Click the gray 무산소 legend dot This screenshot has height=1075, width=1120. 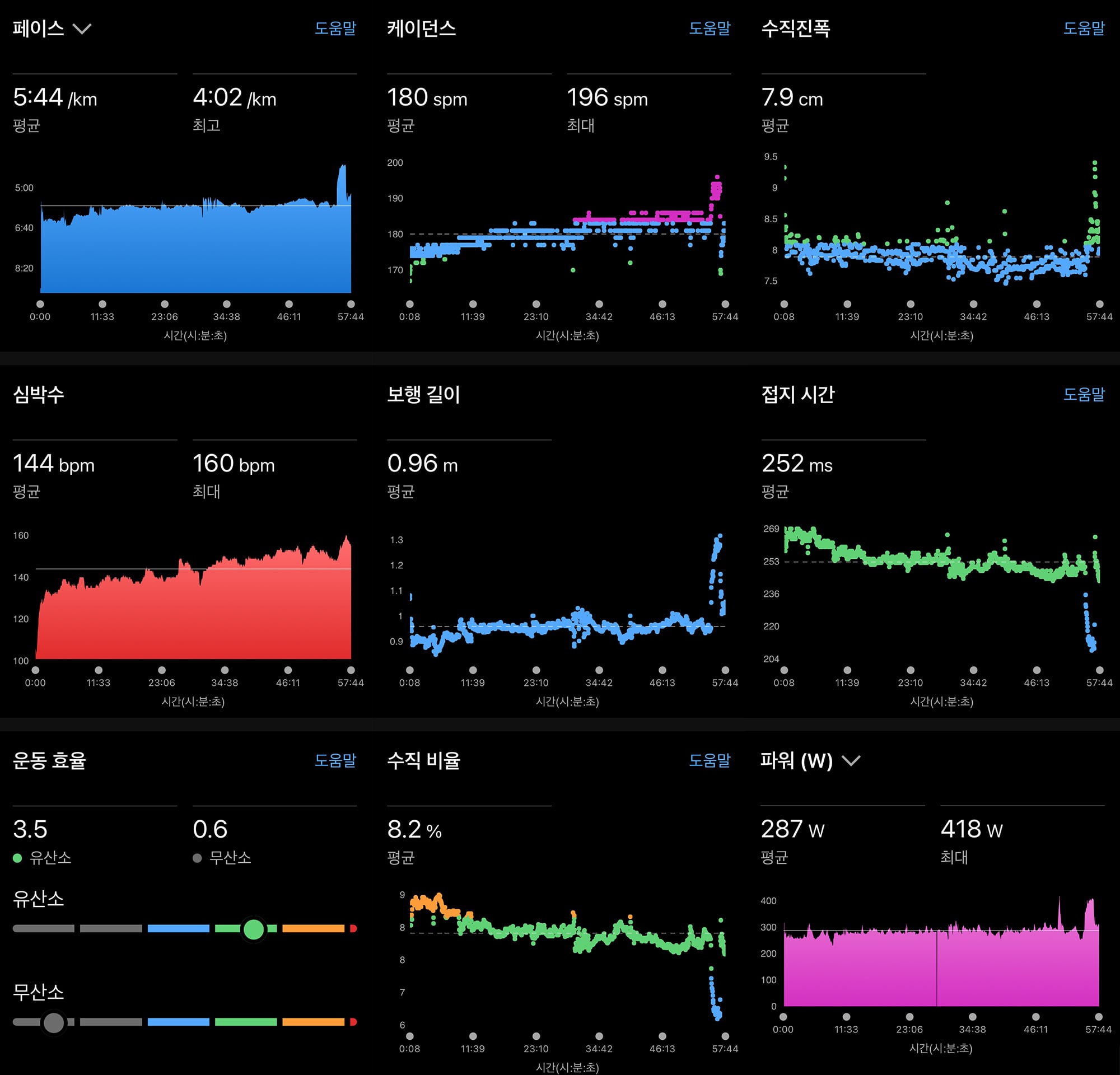pyautogui.click(x=197, y=858)
